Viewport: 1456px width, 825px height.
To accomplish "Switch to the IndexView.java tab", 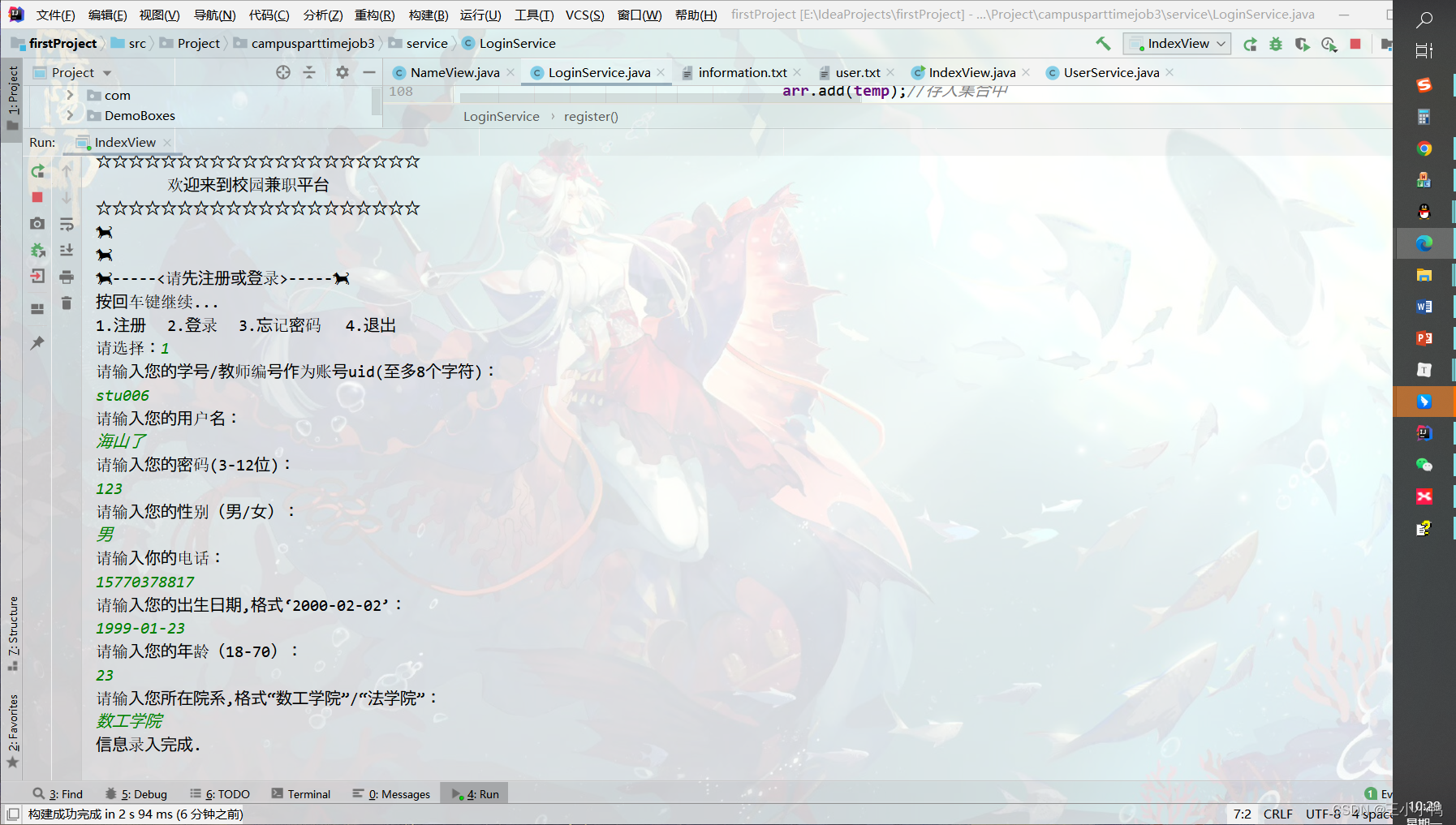I will point(971,72).
